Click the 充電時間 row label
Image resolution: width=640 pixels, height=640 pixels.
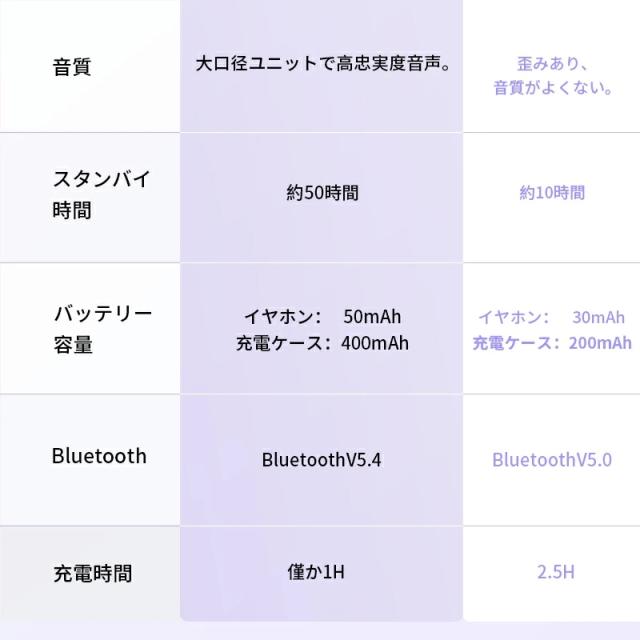tap(92, 574)
